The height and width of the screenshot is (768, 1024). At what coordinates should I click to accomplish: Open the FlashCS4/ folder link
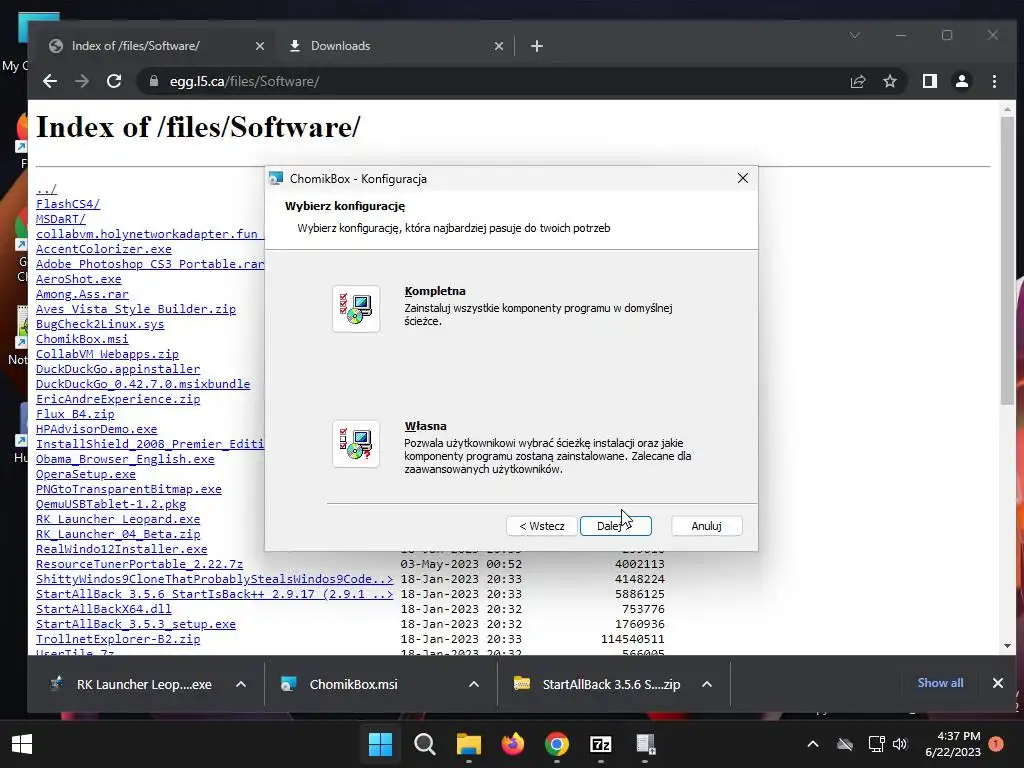[68, 204]
